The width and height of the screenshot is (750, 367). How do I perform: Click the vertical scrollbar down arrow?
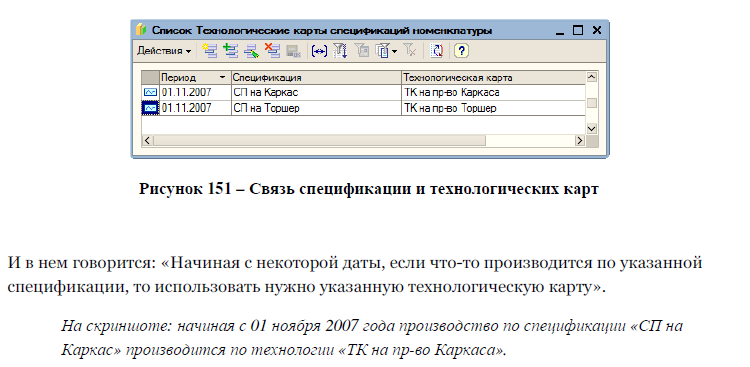(592, 129)
